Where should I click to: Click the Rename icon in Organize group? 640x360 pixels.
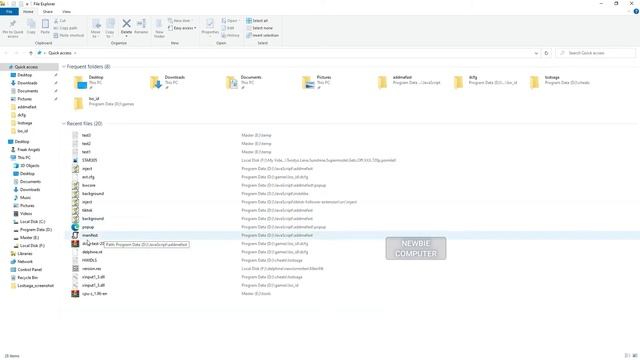tap(141, 24)
